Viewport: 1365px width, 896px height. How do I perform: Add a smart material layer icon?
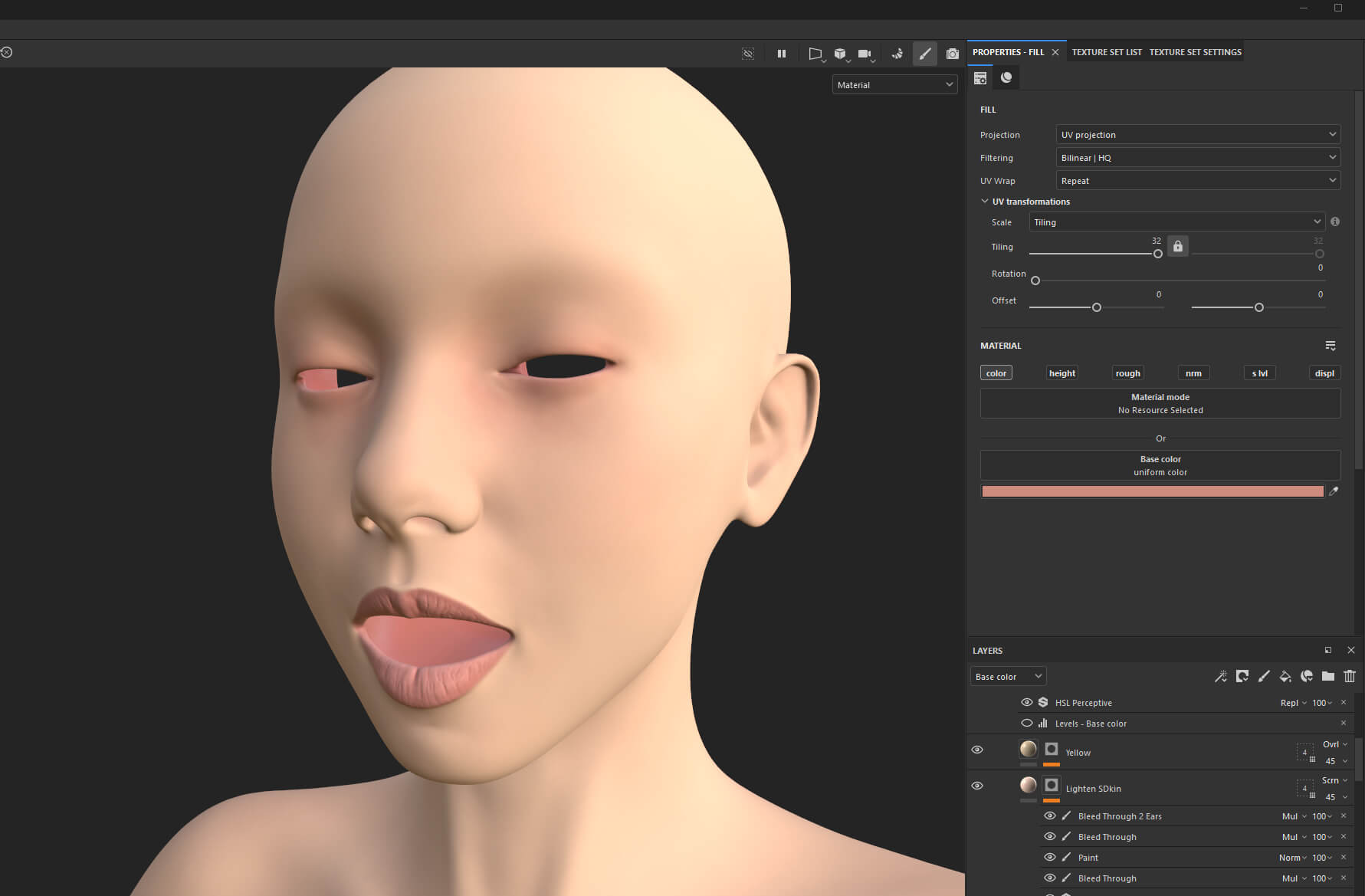[1307, 676]
